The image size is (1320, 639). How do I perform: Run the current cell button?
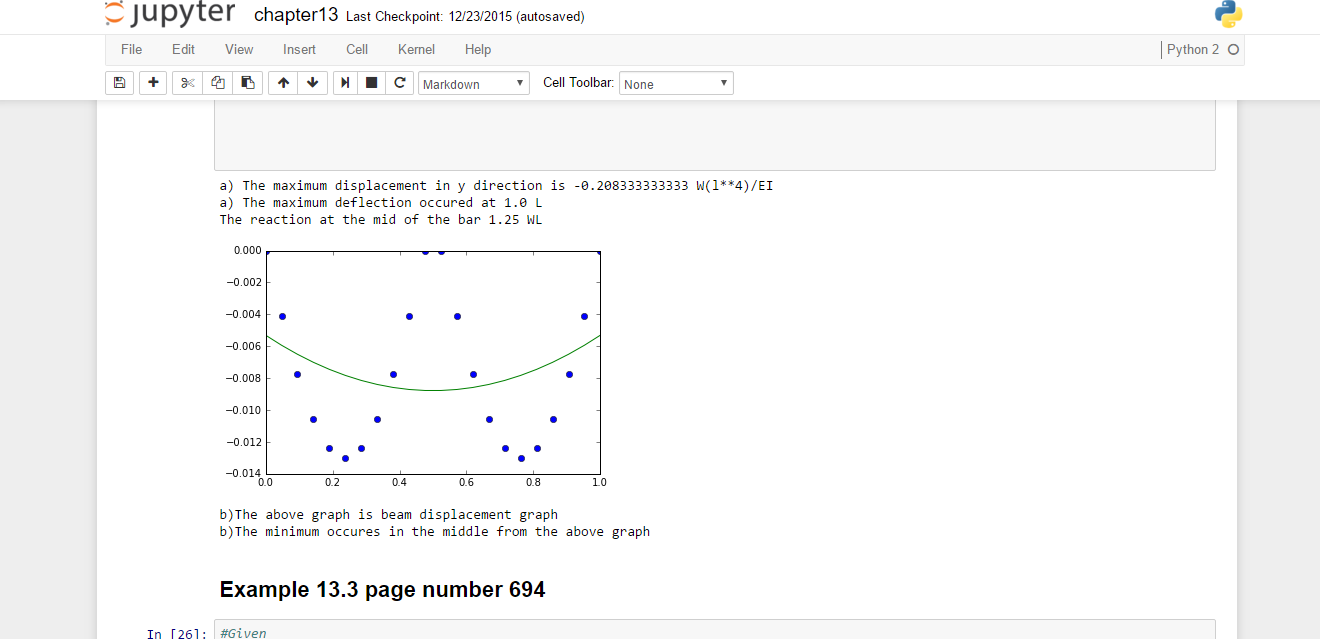pos(345,83)
